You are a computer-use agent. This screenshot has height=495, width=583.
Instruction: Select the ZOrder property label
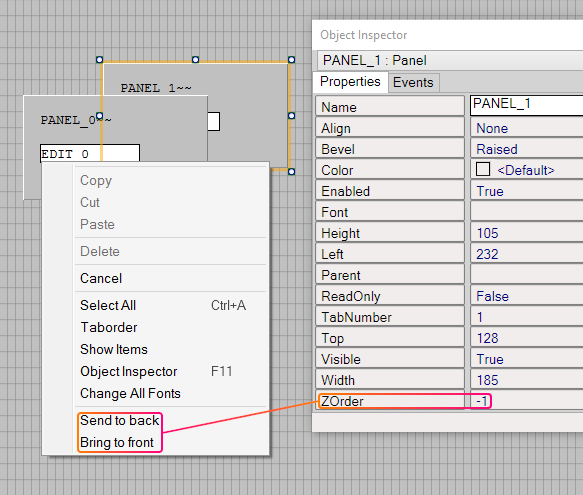pyautogui.click(x=390, y=401)
